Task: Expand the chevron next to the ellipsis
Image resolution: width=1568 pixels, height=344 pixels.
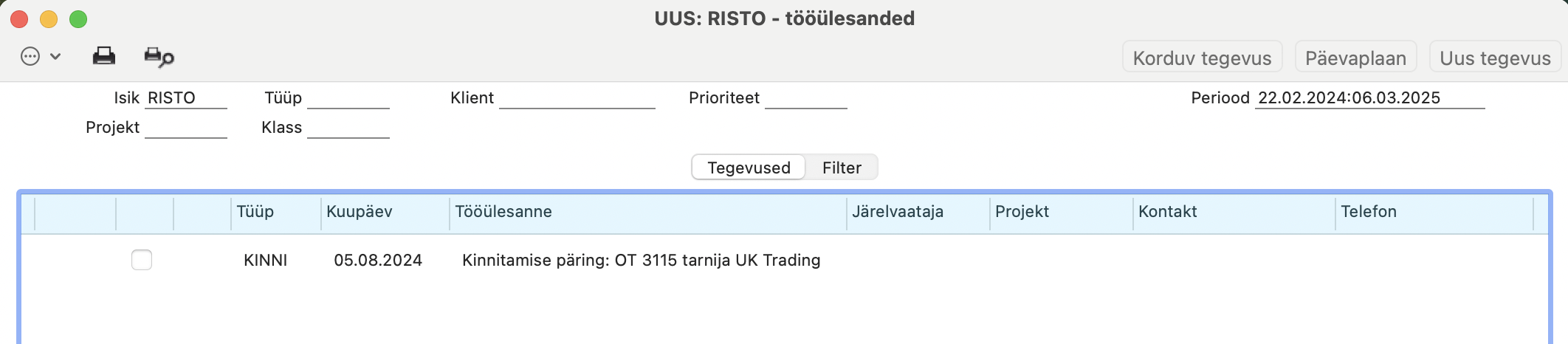Action: [55, 56]
